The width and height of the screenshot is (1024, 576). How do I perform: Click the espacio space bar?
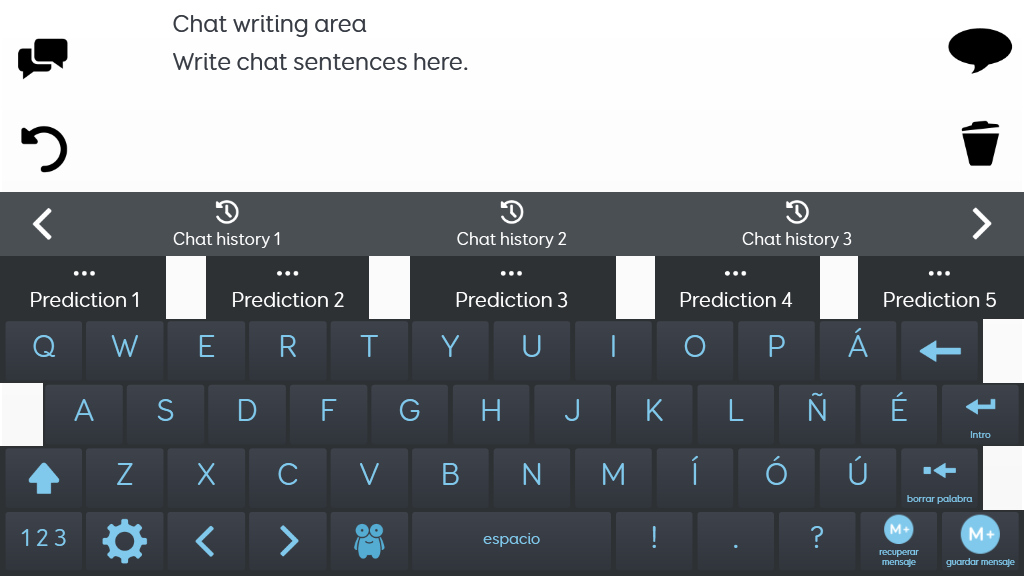[511, 541]
